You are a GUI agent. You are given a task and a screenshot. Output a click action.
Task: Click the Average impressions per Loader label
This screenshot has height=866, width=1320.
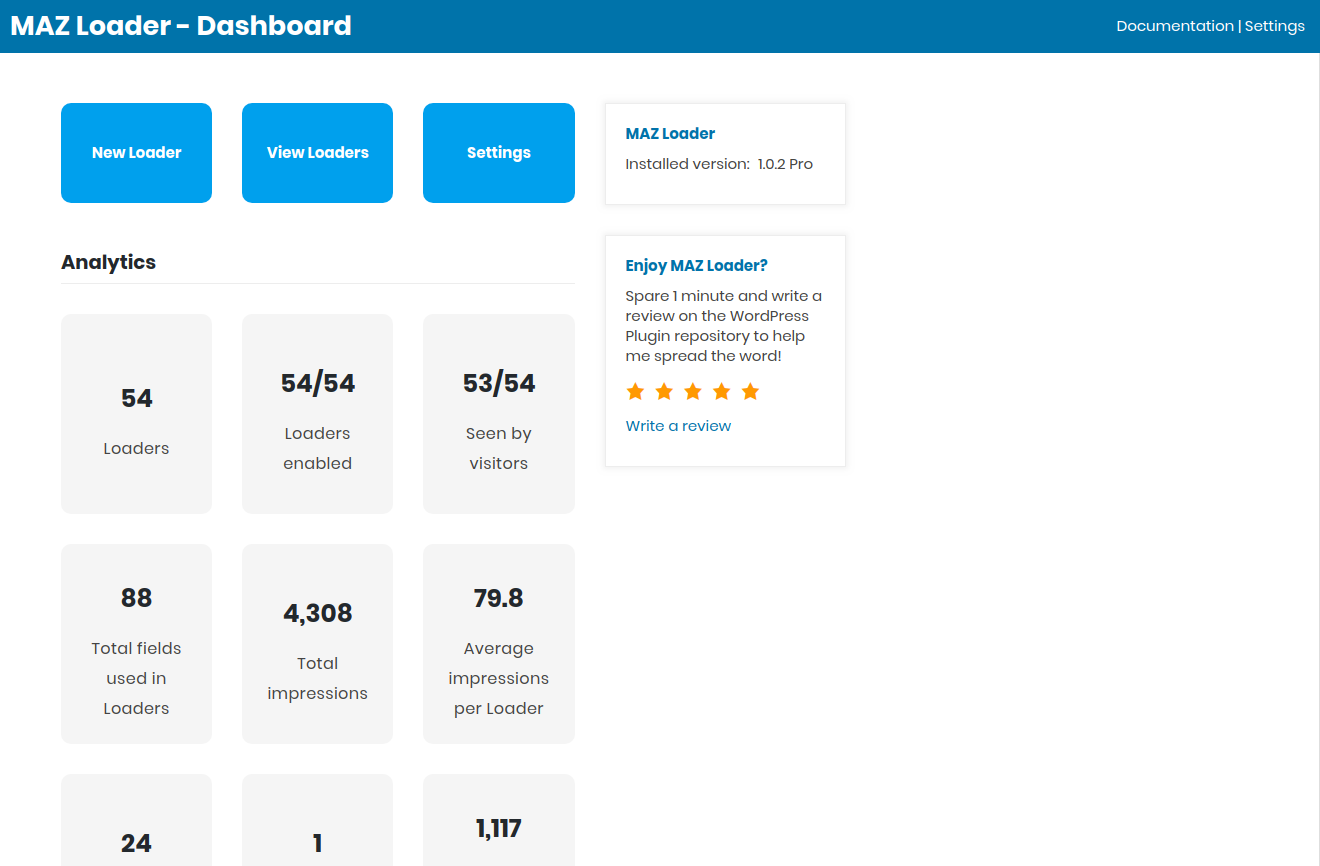point(499,678)
